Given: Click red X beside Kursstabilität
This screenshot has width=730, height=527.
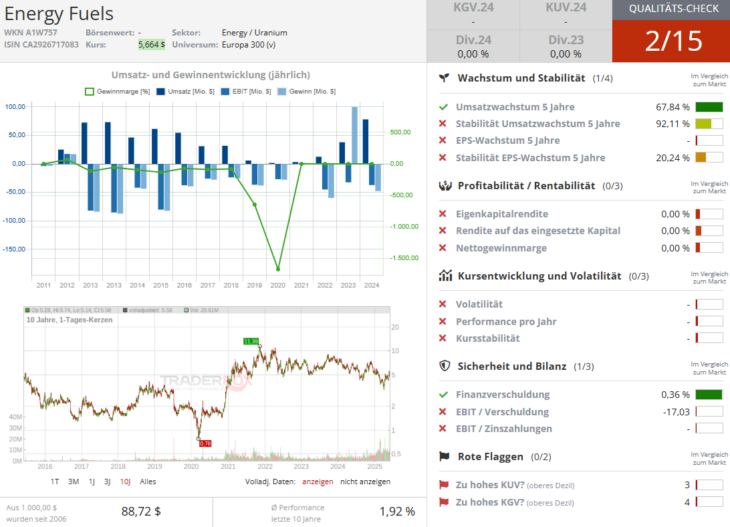Looking at the screenshot, I should point(443,338).
